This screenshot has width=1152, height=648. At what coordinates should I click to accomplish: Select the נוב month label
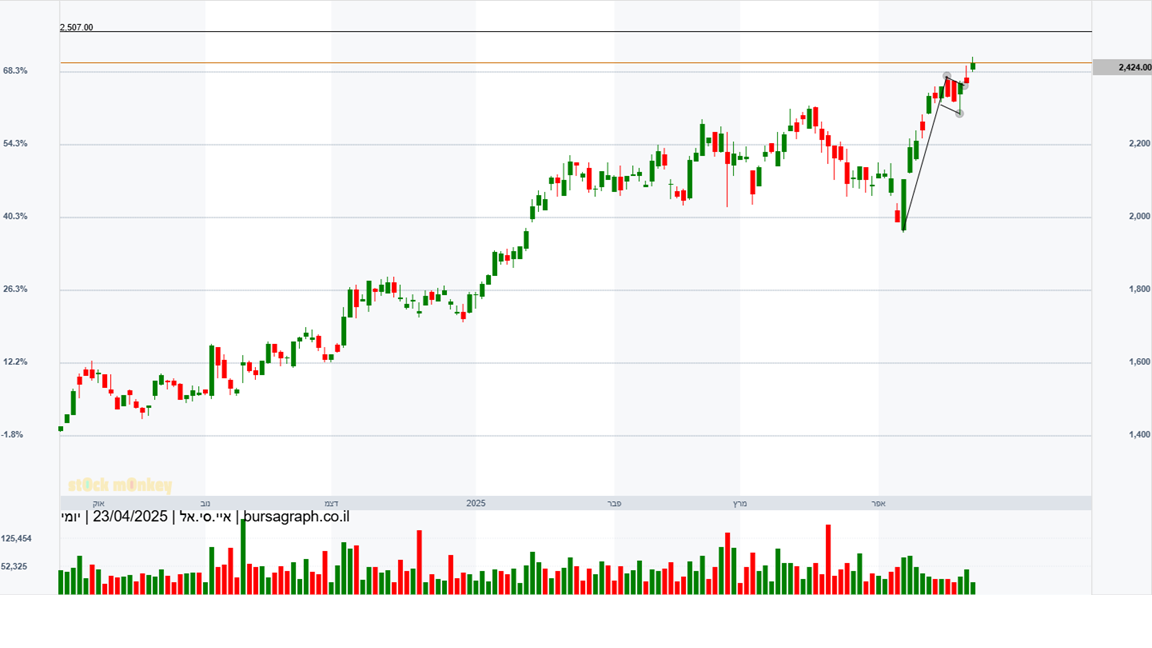click(x=205, y=503)
